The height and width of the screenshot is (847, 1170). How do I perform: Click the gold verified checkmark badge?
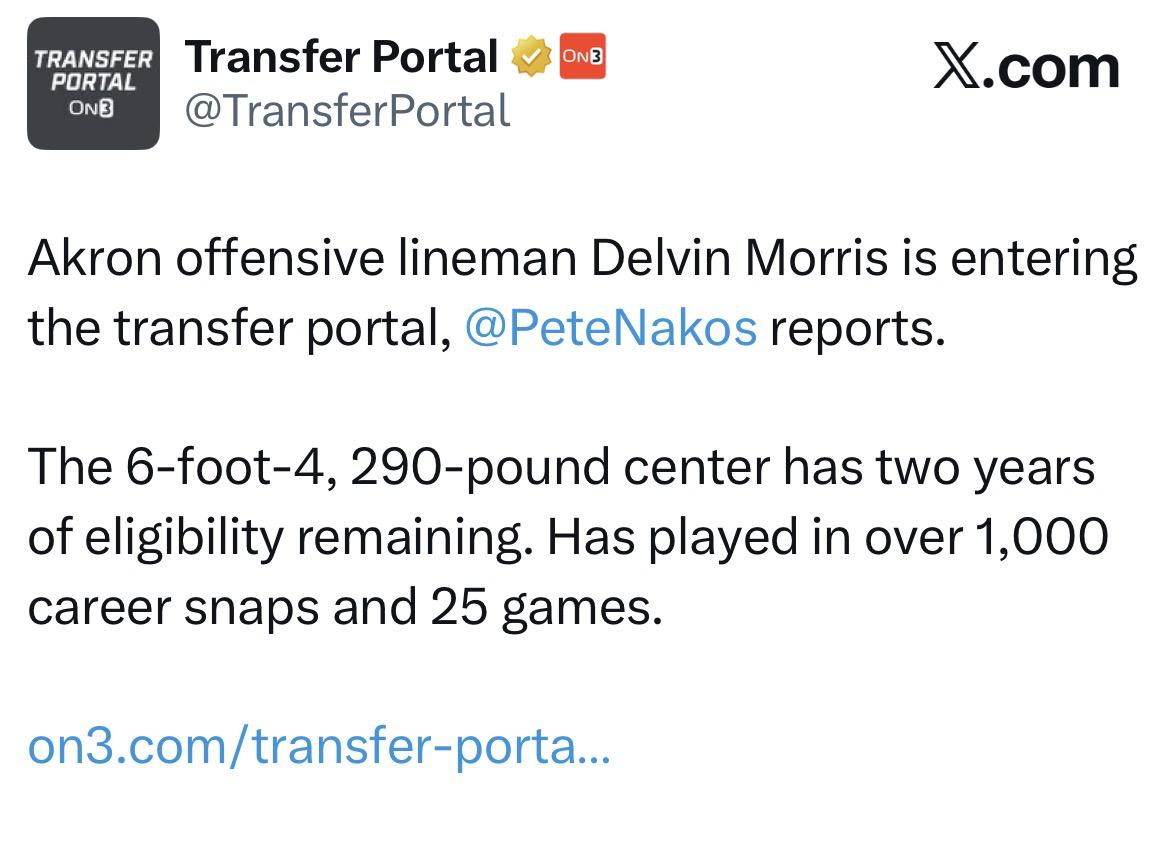click(x=531, y=58)
